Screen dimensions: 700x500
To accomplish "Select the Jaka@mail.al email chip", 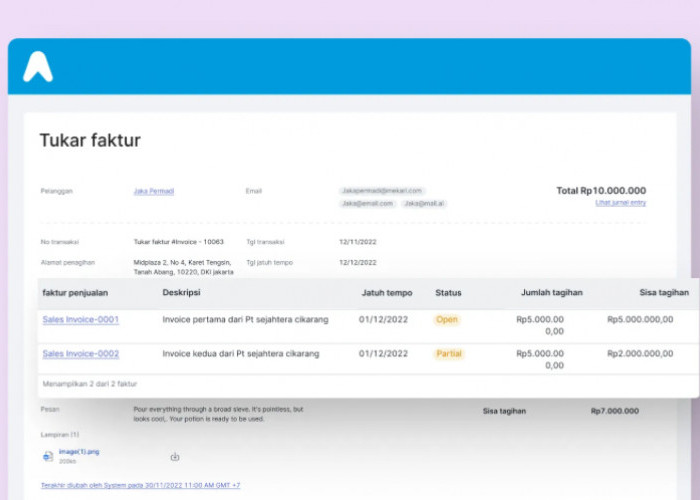I will pos(424,203).
